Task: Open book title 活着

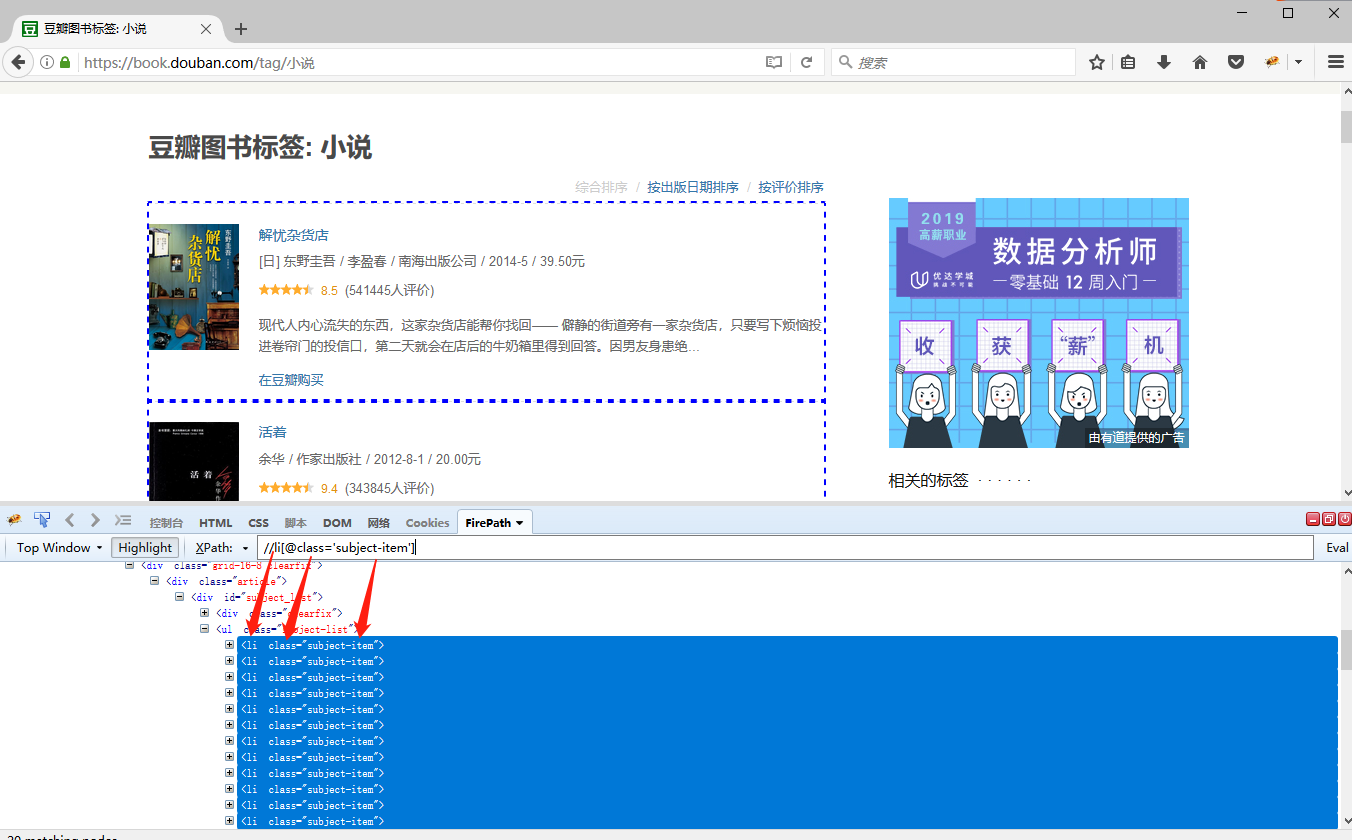Action: tap(272, 432)
